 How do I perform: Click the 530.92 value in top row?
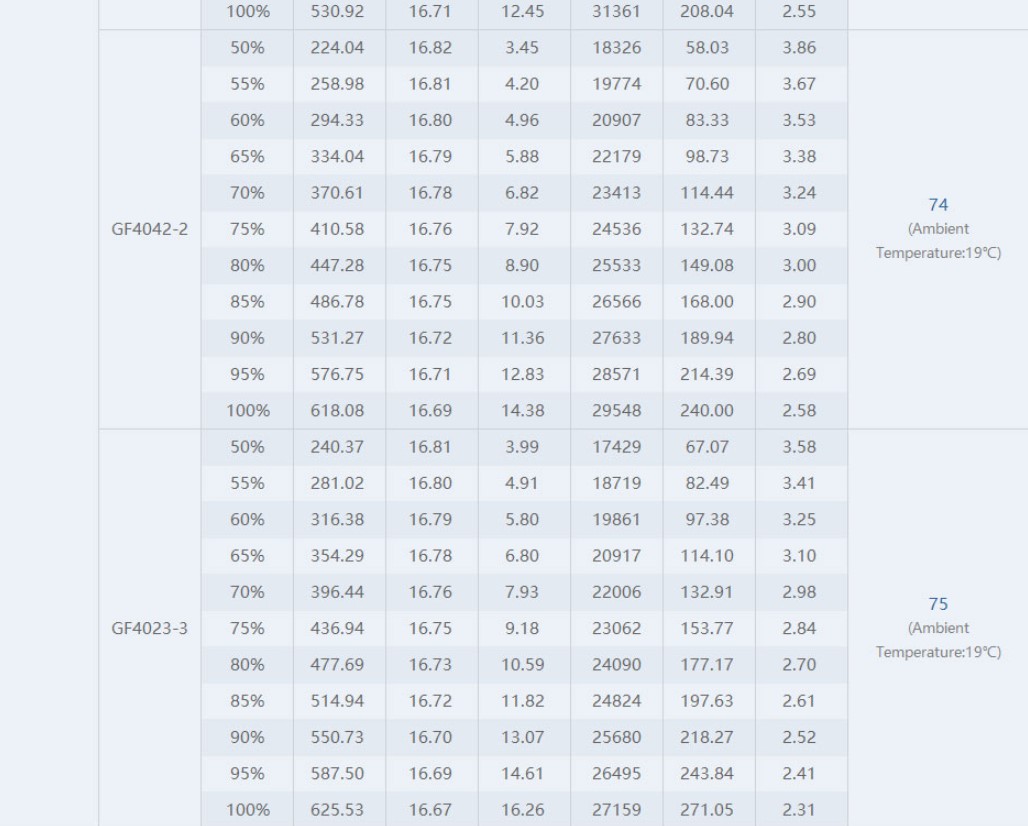click(337, 12)
